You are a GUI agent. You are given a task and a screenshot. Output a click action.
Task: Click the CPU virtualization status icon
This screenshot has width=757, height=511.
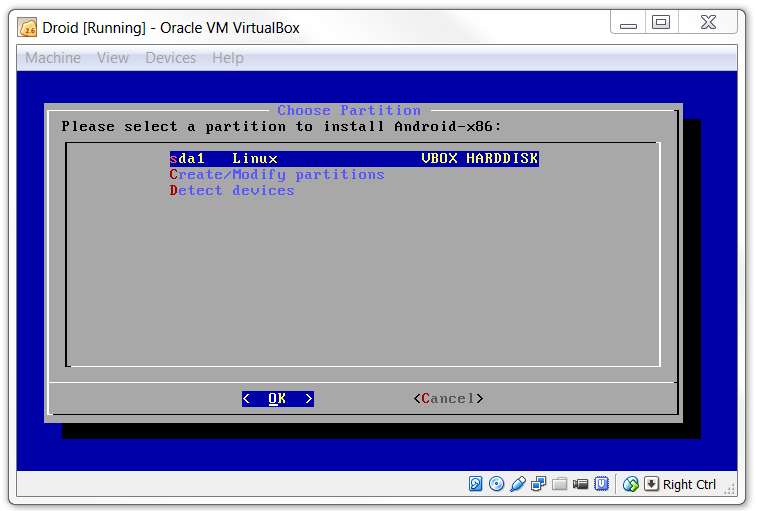(x=602, y=483)
